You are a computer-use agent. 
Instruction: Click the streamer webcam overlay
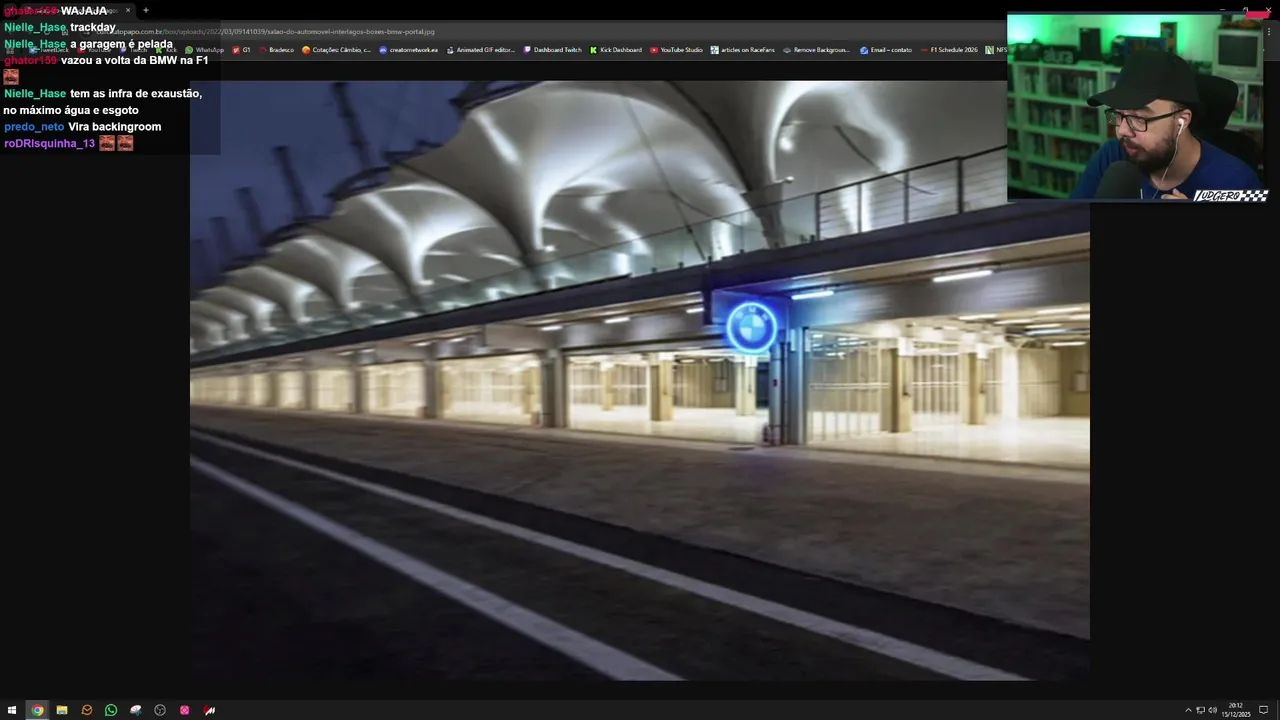1137,108
